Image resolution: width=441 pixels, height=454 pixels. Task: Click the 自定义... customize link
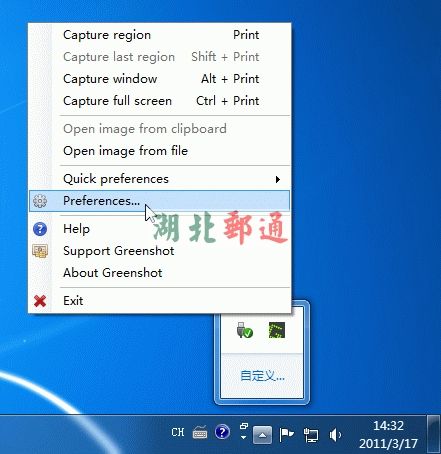262,376
